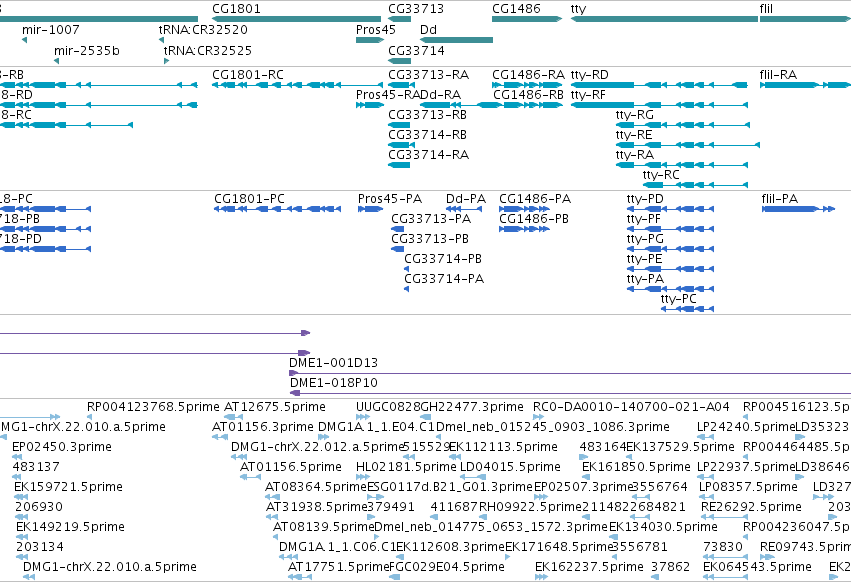This screenshot has width=851, height=582.
Task: Click the DME1-018P10 clone label
Action: (334, 383)
